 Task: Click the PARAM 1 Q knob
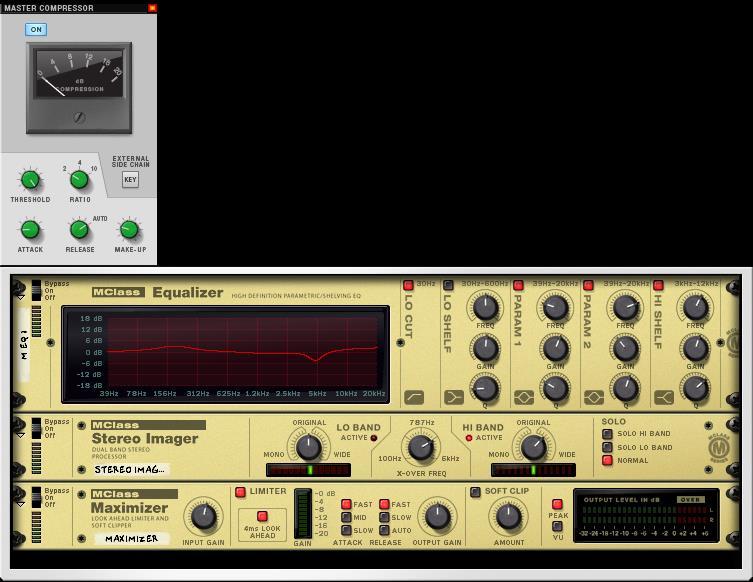tap(556, 388)
